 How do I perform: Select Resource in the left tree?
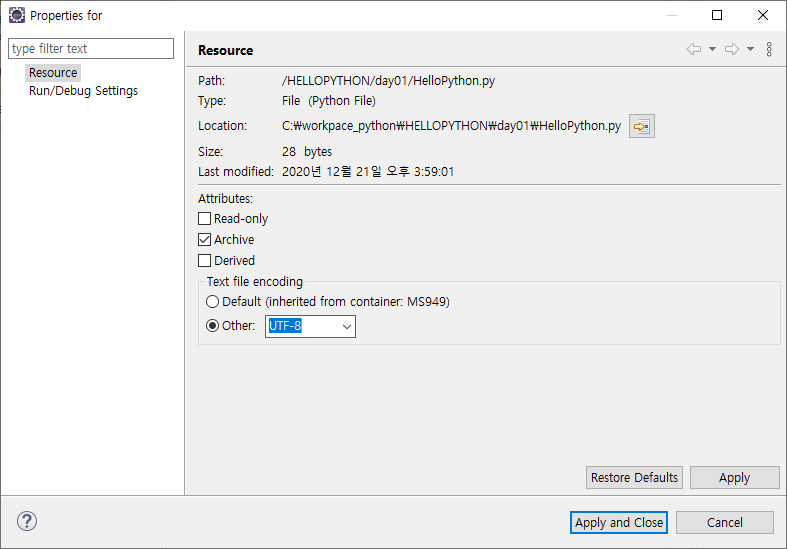click(53, 73)
